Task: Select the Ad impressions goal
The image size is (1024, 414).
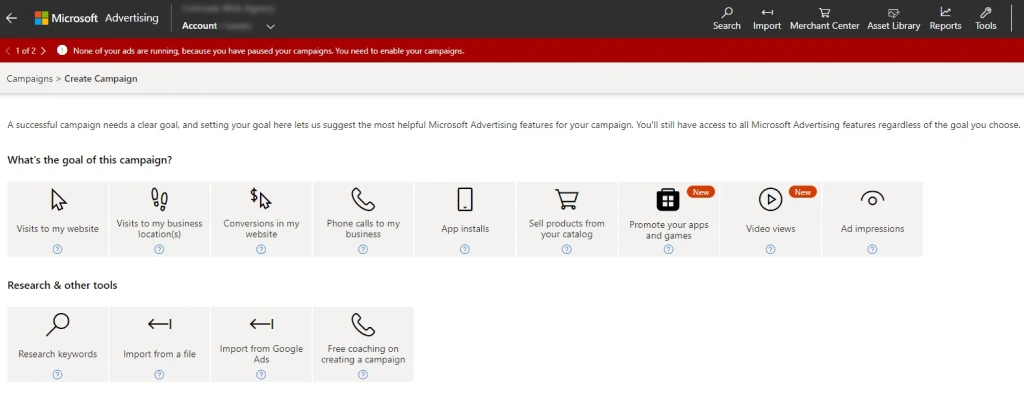Action: click(872, 219)
